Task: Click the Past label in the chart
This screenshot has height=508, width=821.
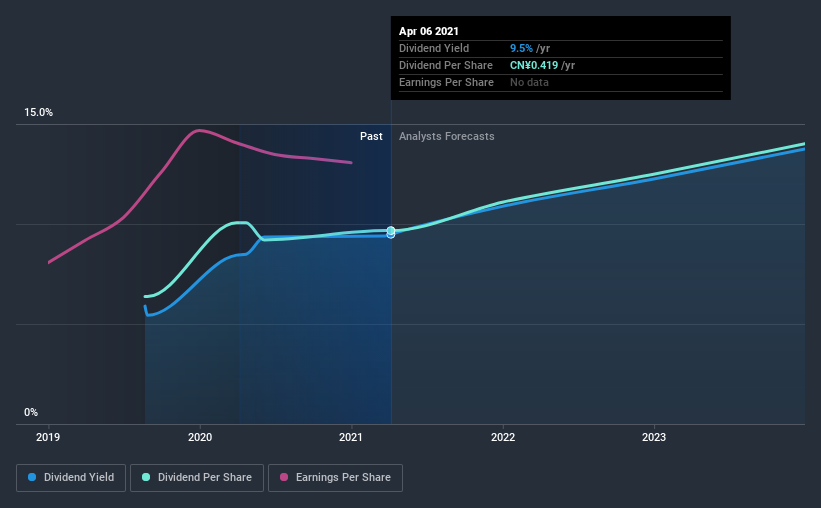Action: pyautogui.click(x=371, y=136)
